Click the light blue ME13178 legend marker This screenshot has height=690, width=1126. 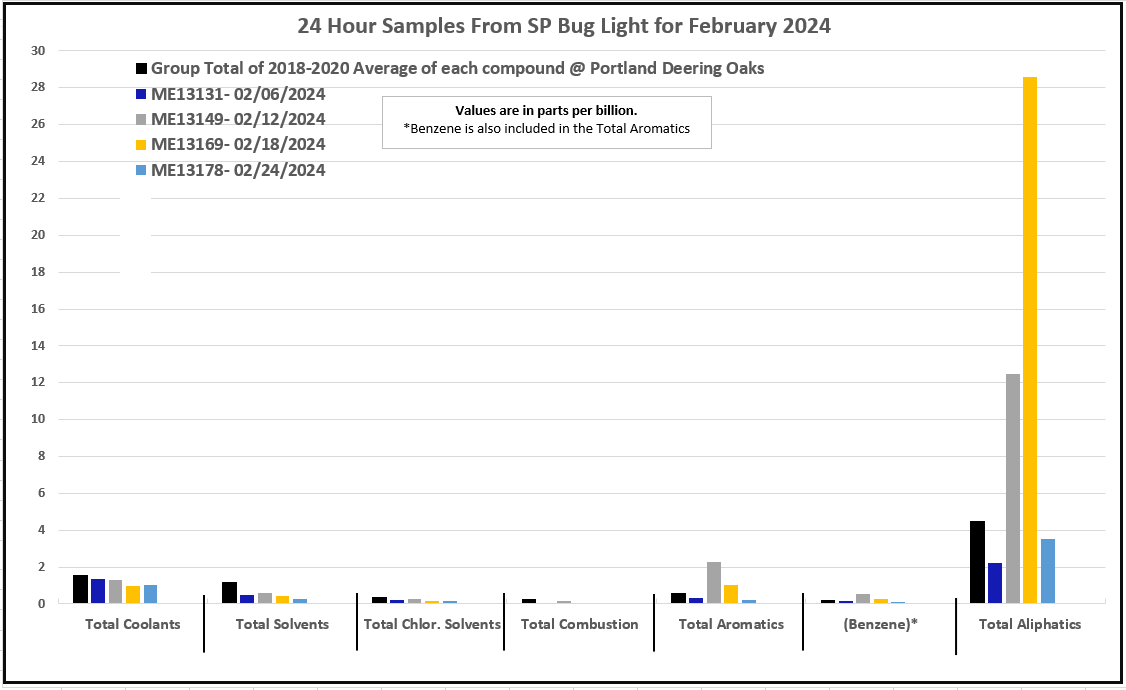(x=142, y=171)
